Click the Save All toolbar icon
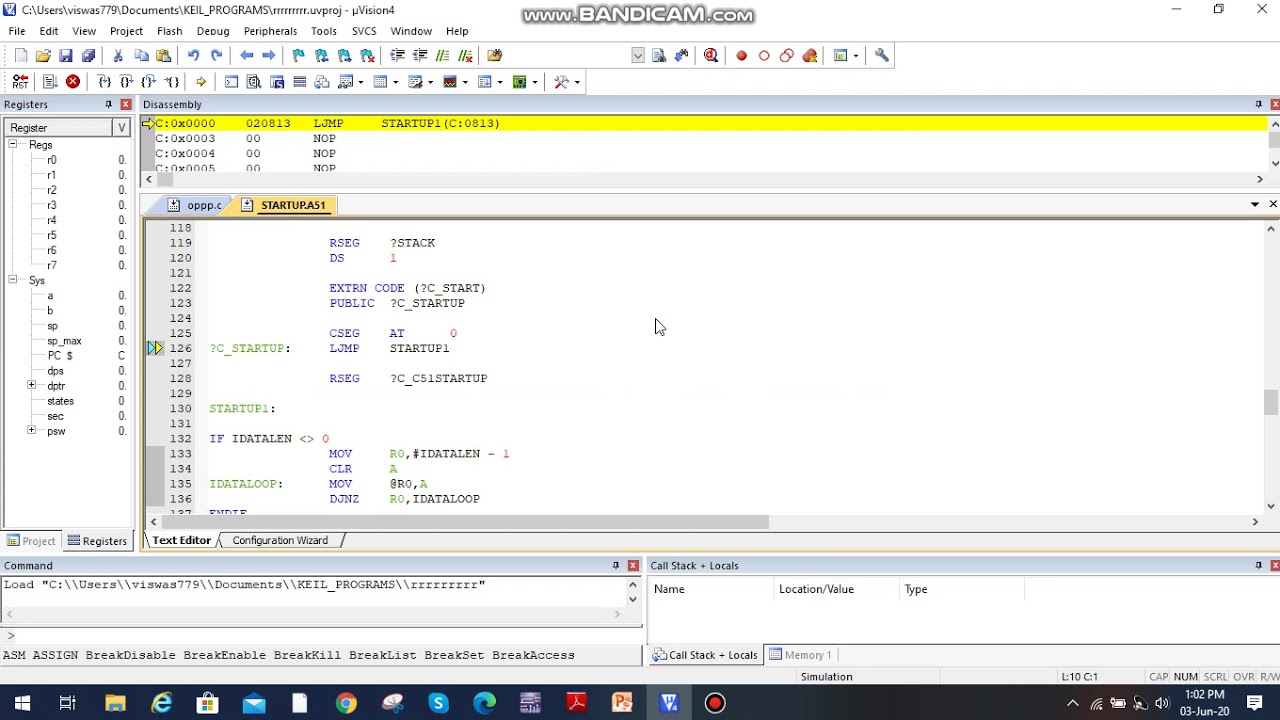The height and width of the screenshot is (720, 1280). pyautogui.click(x=88, y=56)
